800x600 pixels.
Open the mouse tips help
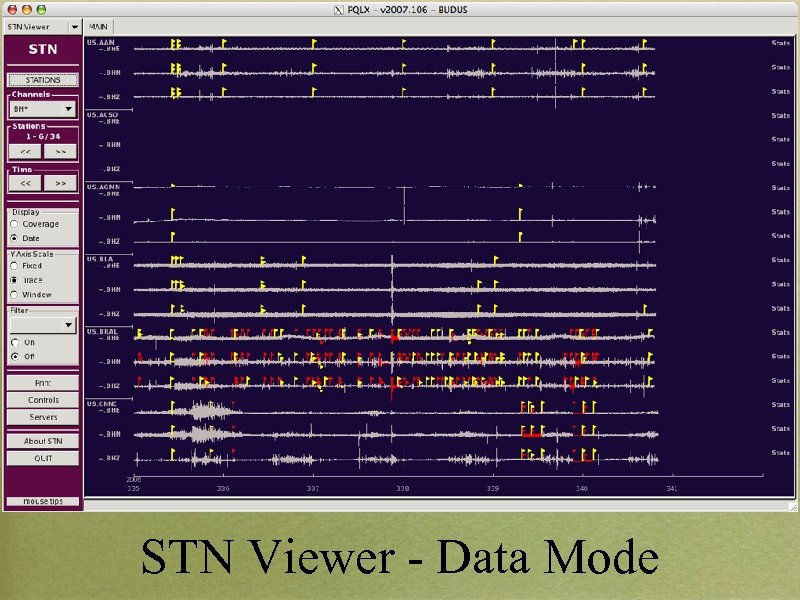42,501
